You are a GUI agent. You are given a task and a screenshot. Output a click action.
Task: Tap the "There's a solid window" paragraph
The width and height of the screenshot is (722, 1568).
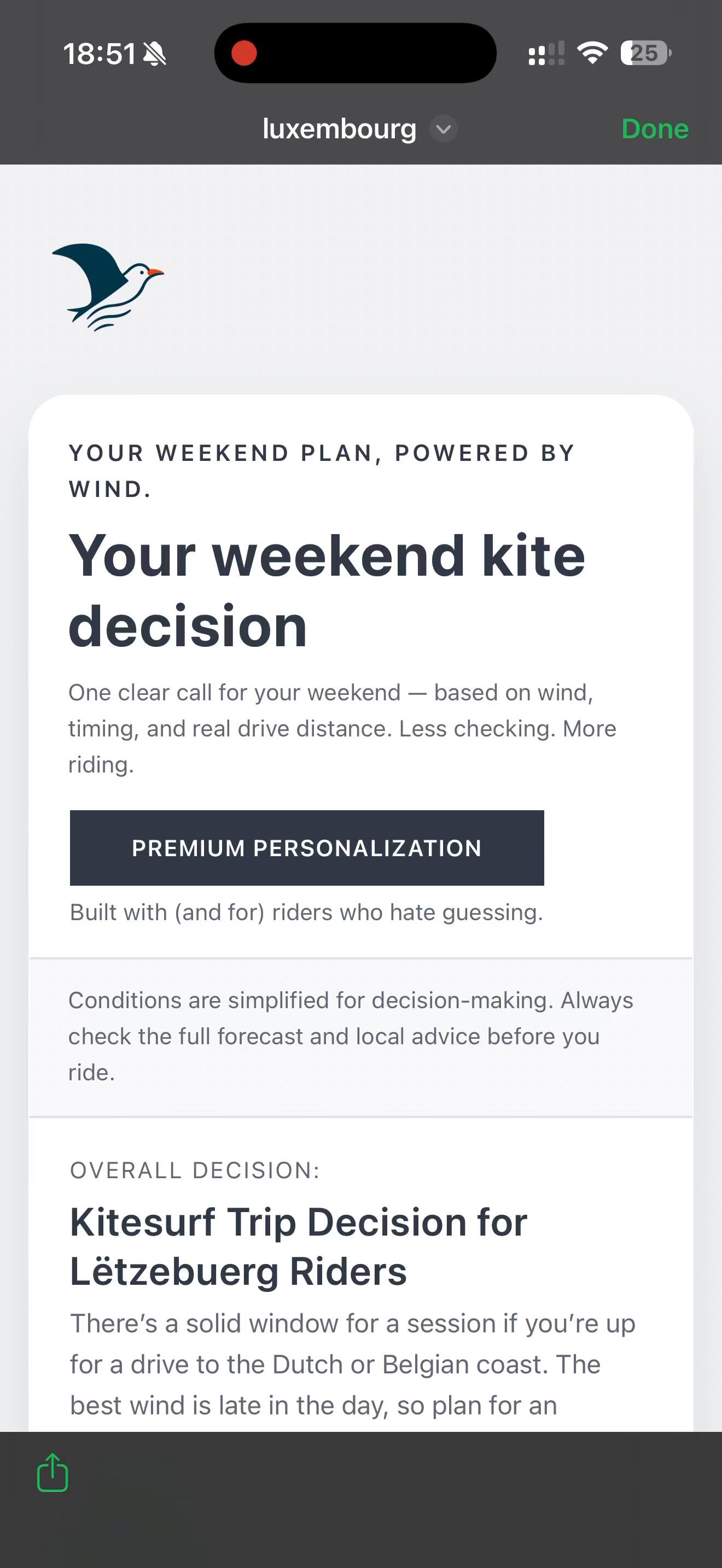tap(352, 1364)
